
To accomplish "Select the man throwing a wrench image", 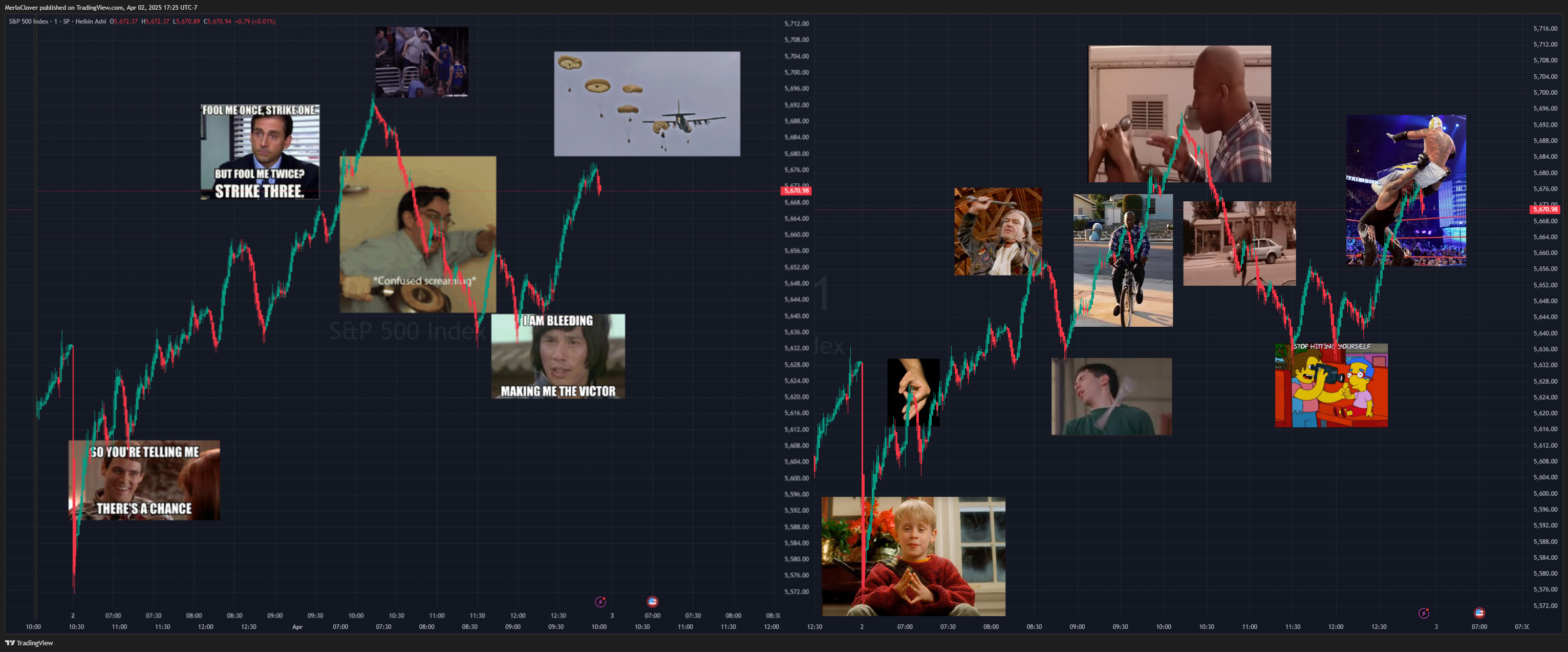I will (x=998, y=232).
